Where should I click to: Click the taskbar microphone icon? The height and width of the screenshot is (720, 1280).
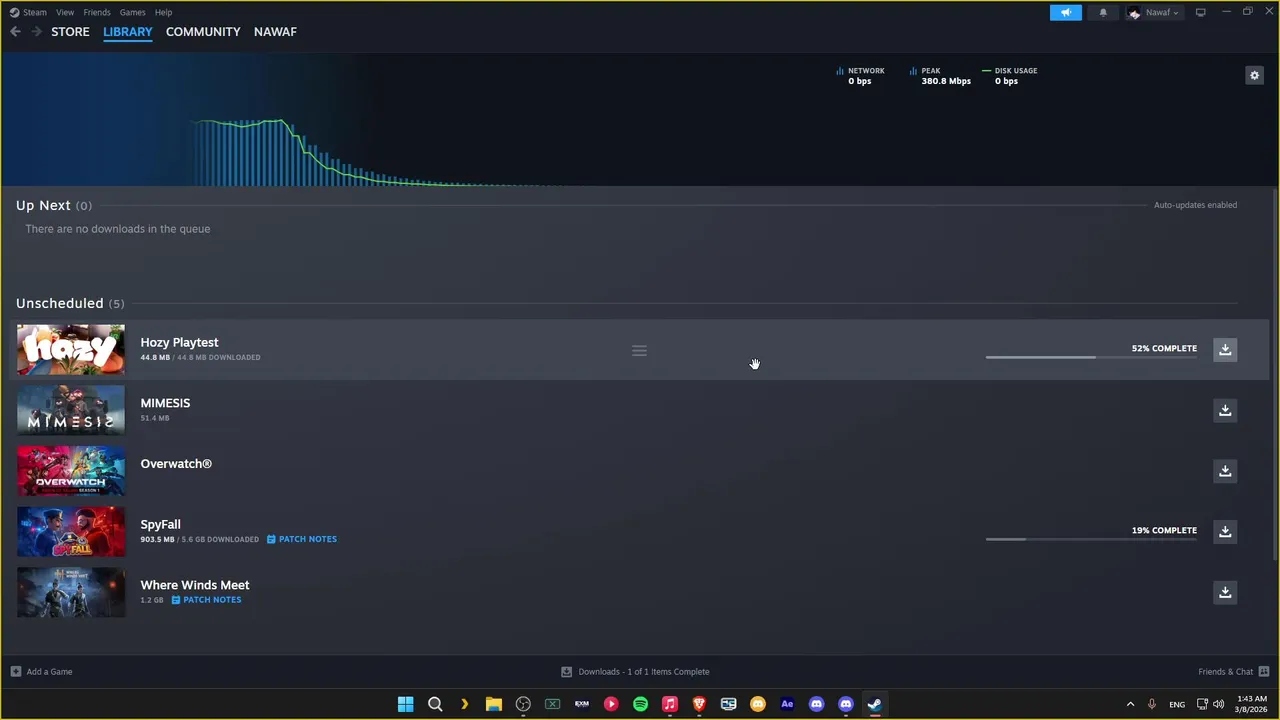[x=1152, y=704]
